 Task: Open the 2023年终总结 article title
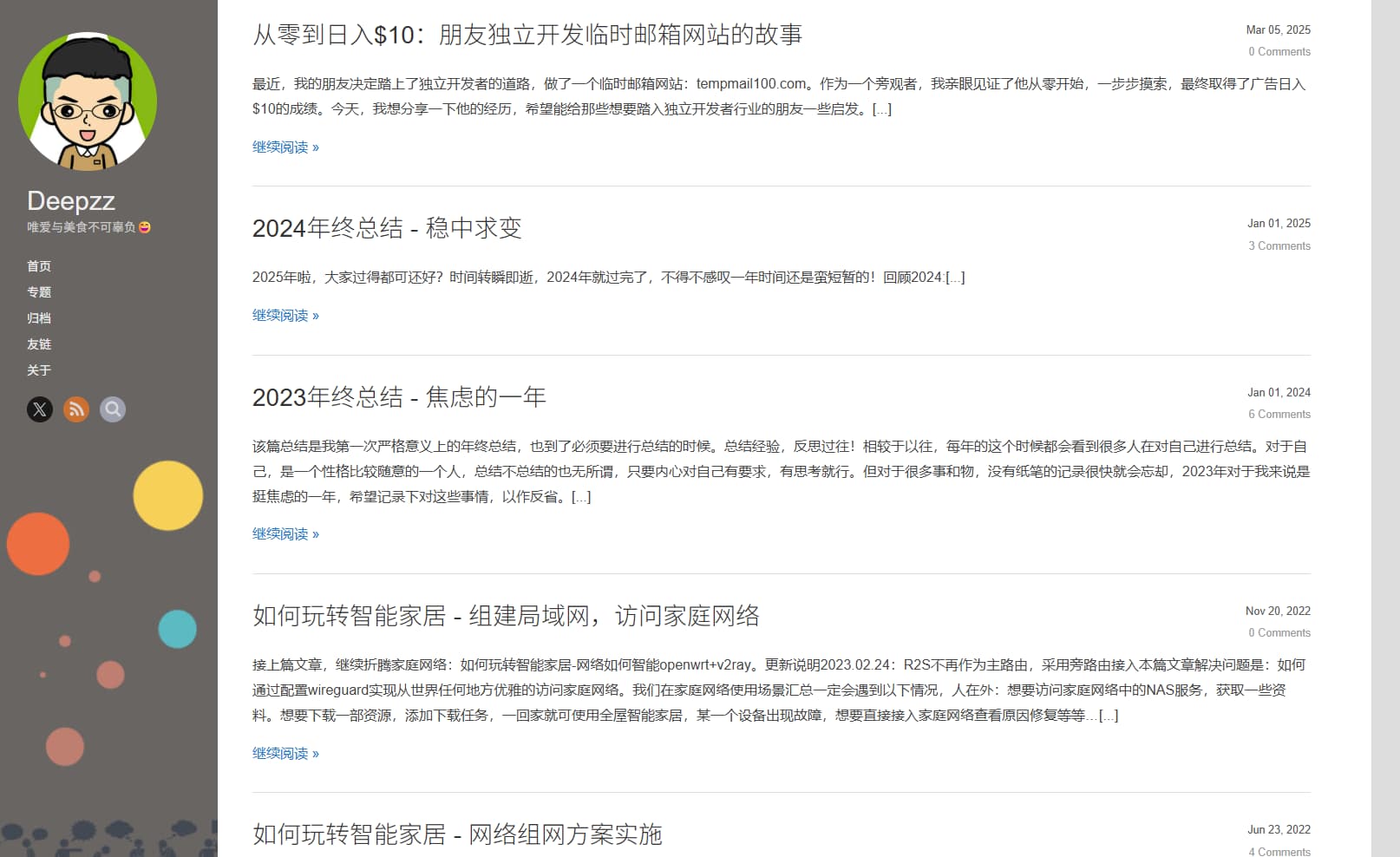tap(399, 396)
